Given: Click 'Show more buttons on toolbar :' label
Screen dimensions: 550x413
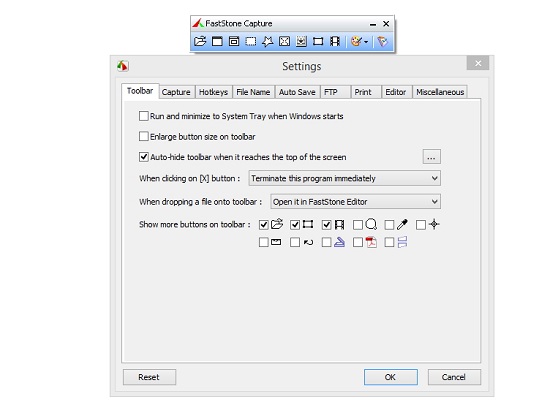Looking at the screenshot, I should pyautogui.click(x=195, y=225).
